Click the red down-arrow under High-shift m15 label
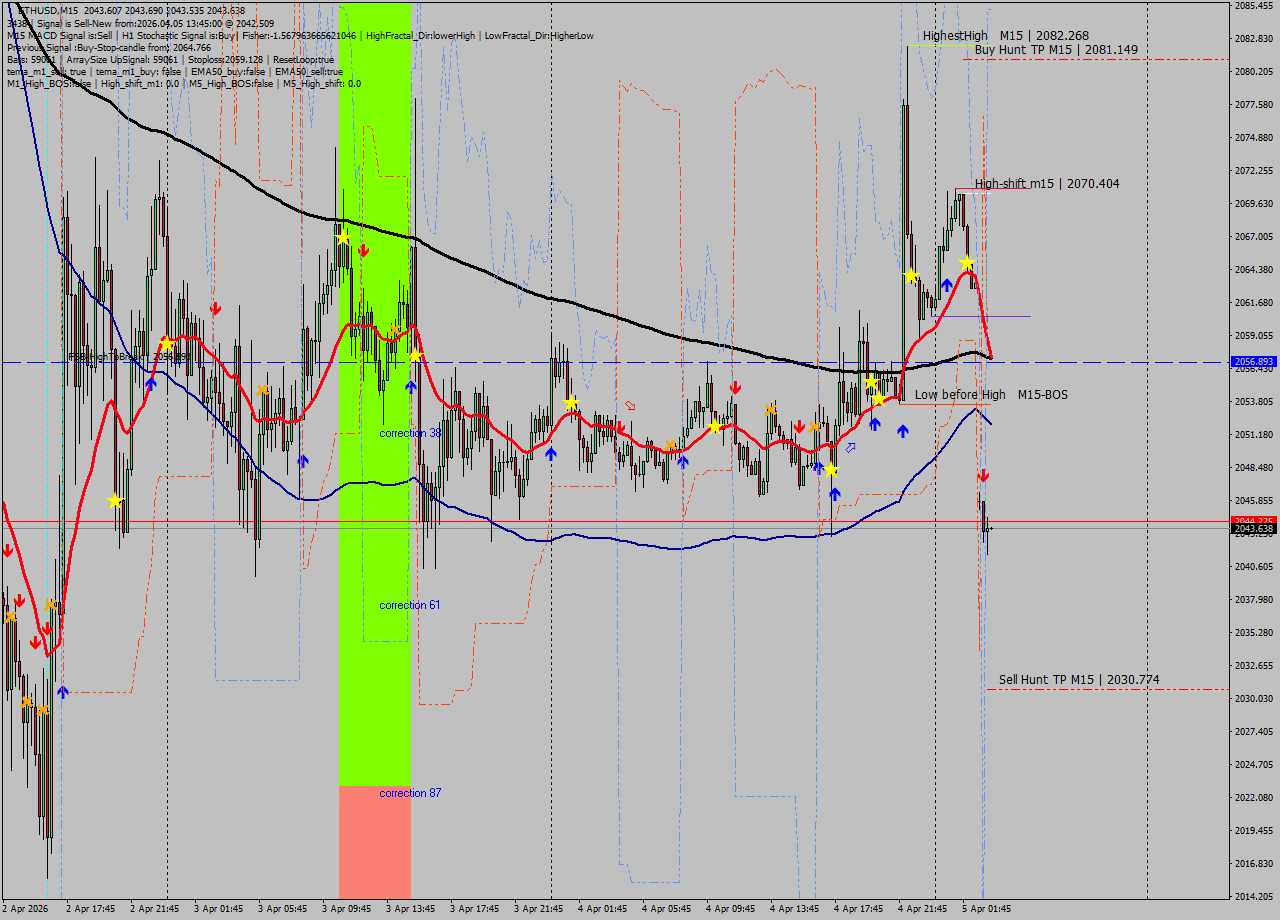This screenshot has width=1280, height=920. (983, 475)
